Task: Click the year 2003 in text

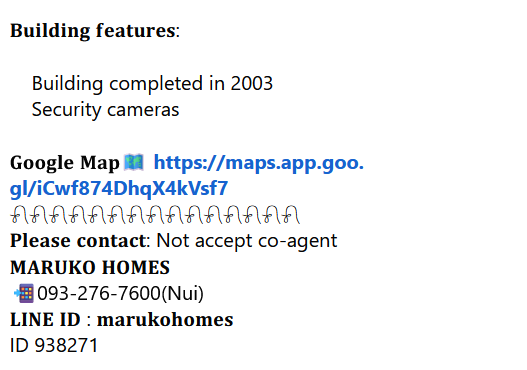Action: coord(252,83)
